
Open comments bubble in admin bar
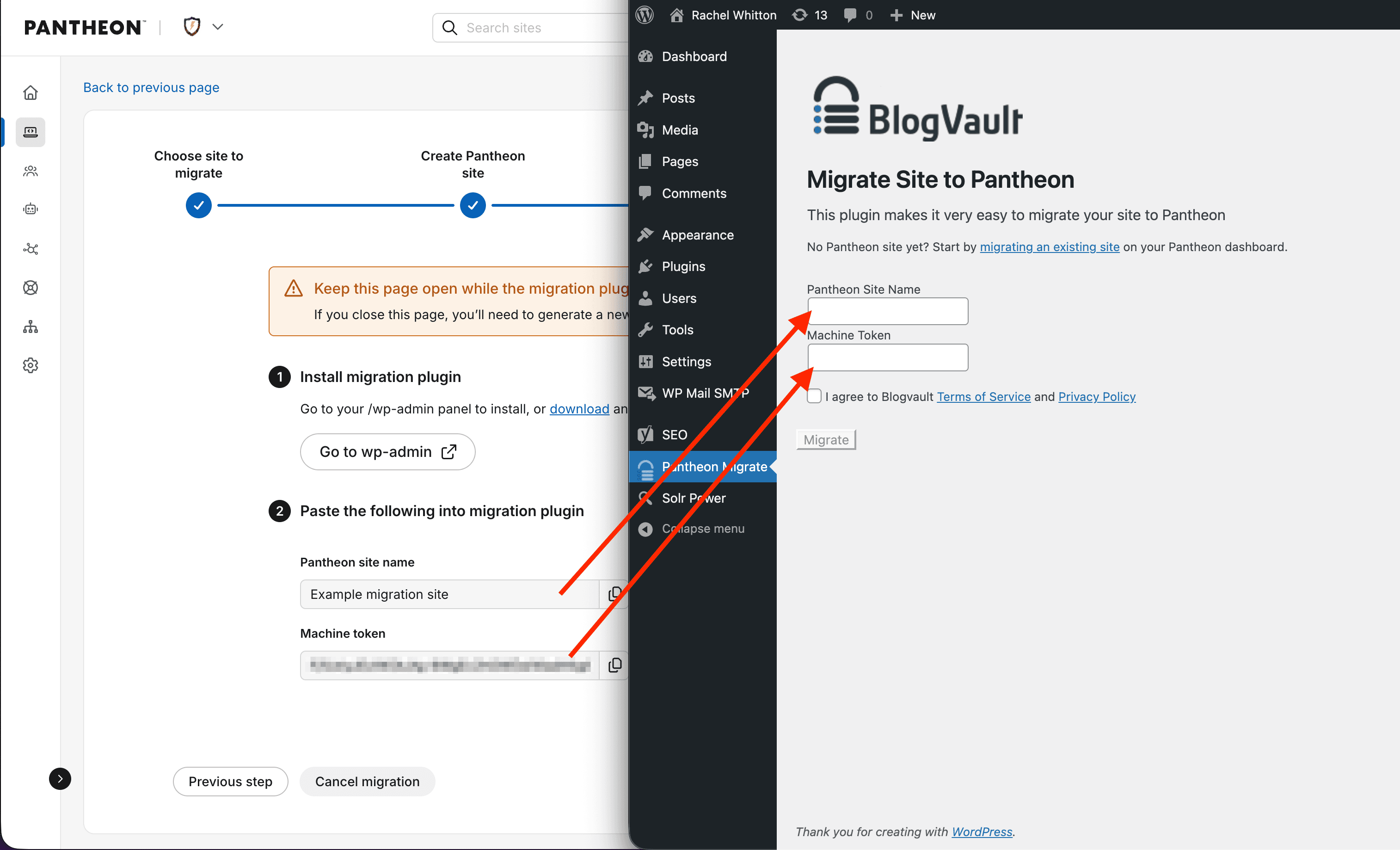click(857, 15)
